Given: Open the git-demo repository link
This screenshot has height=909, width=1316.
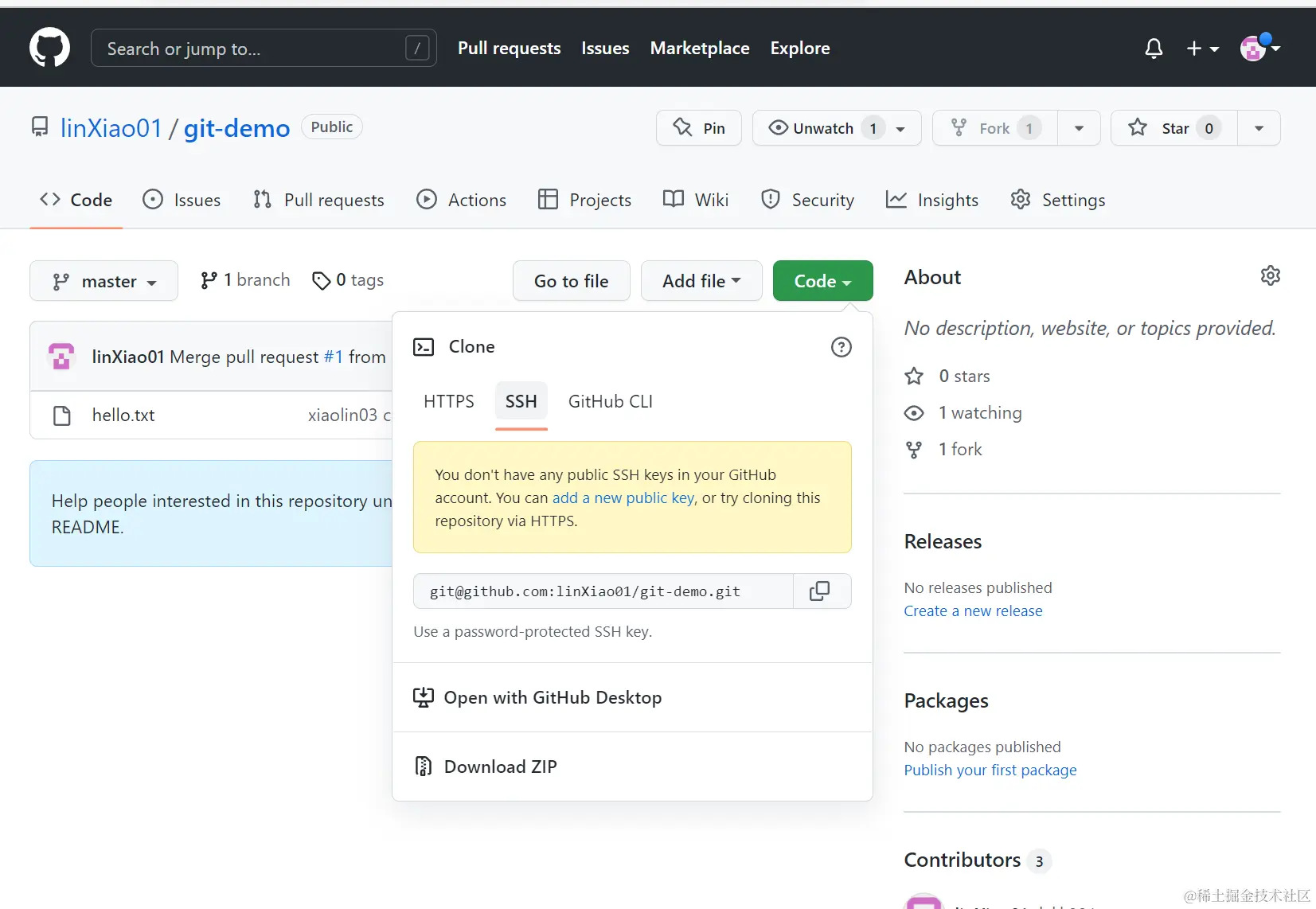Looking at the screenshot, I should point(236,128).
